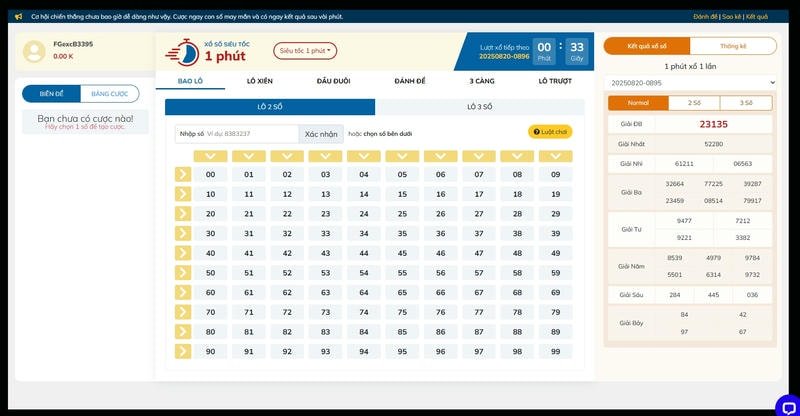Select row arrow for numbers 50-59

coord(182,272)
